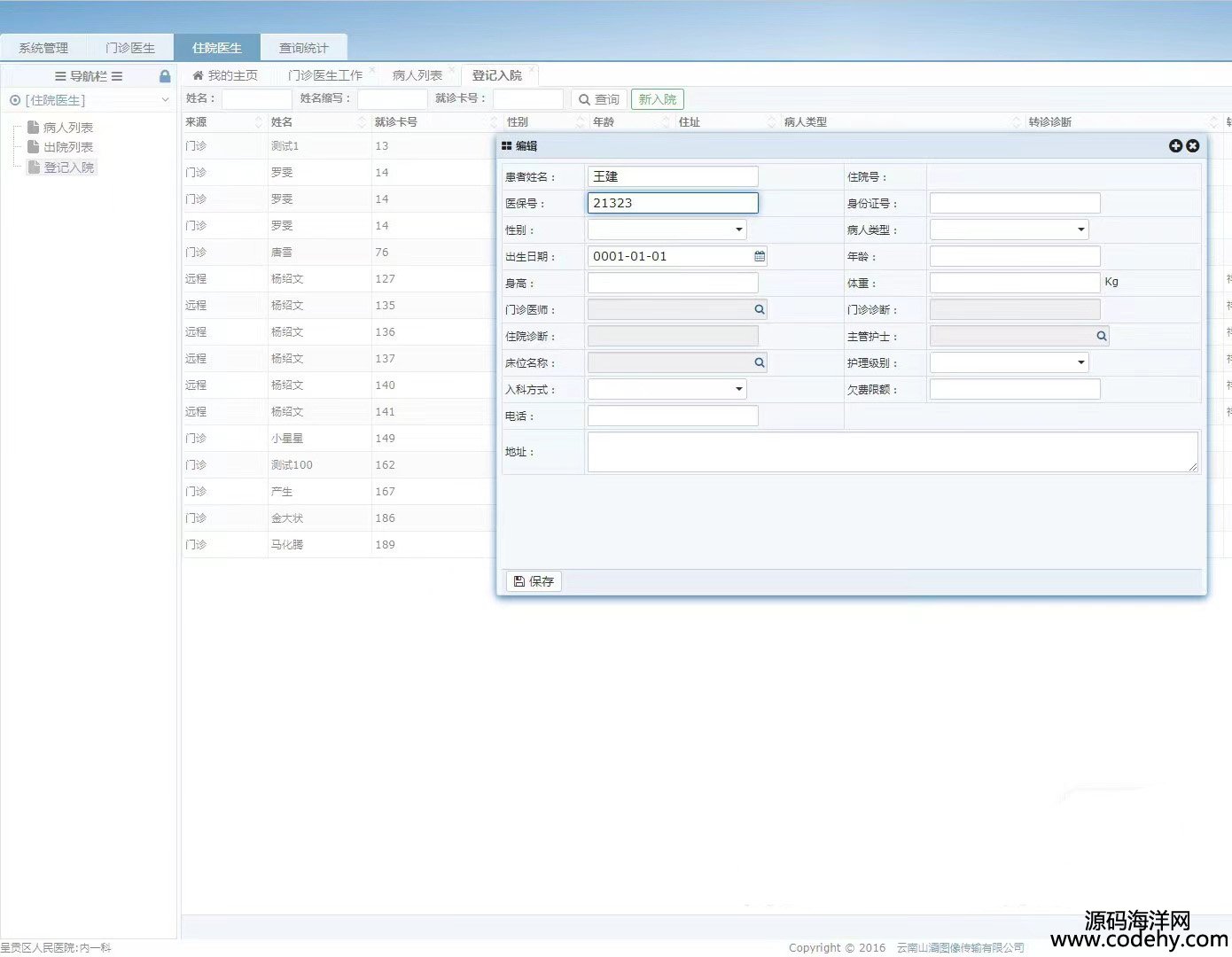The height and width of the screenshot is (957, 1232).
Task: Click card number 127 in the table
Action: coord(385,279)
